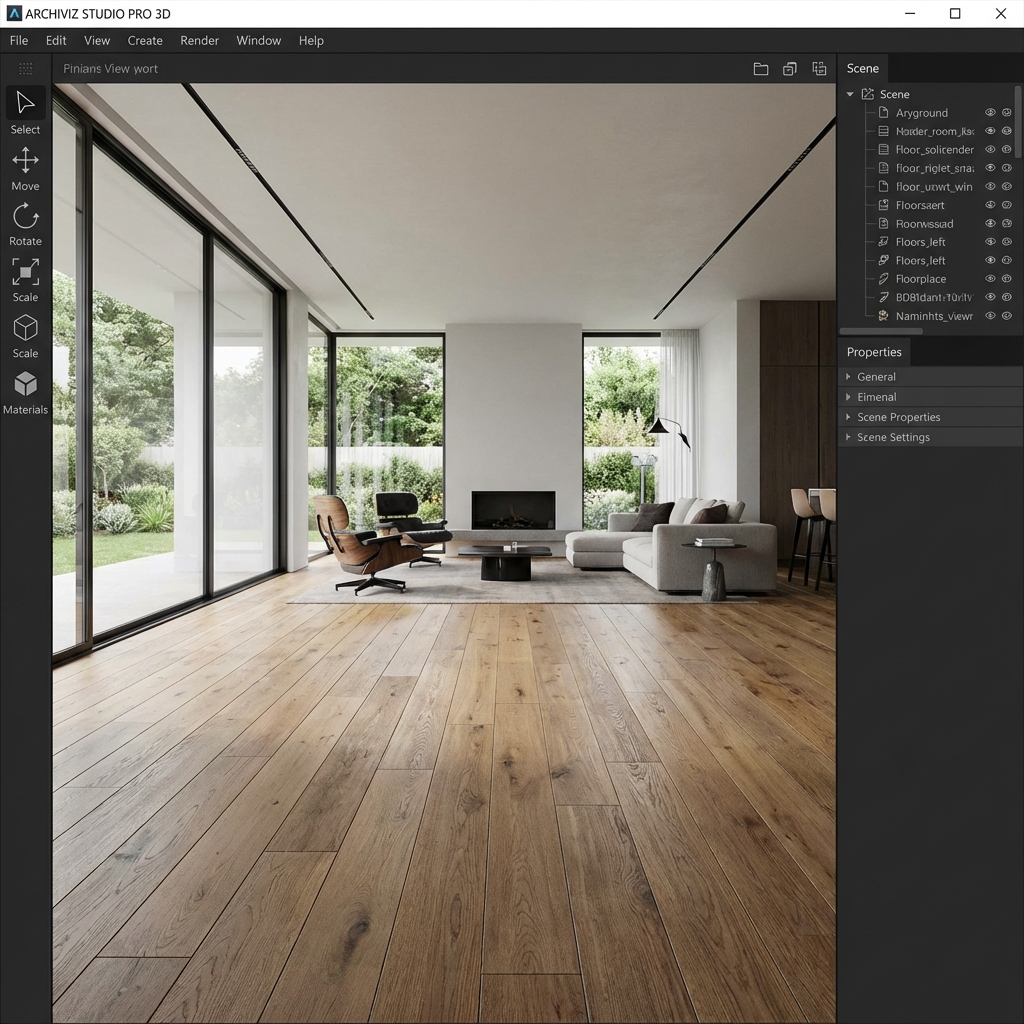Select the Scale tool with corner arrows
This screenshot has height=1024, width=1024.
pos(25,272)
